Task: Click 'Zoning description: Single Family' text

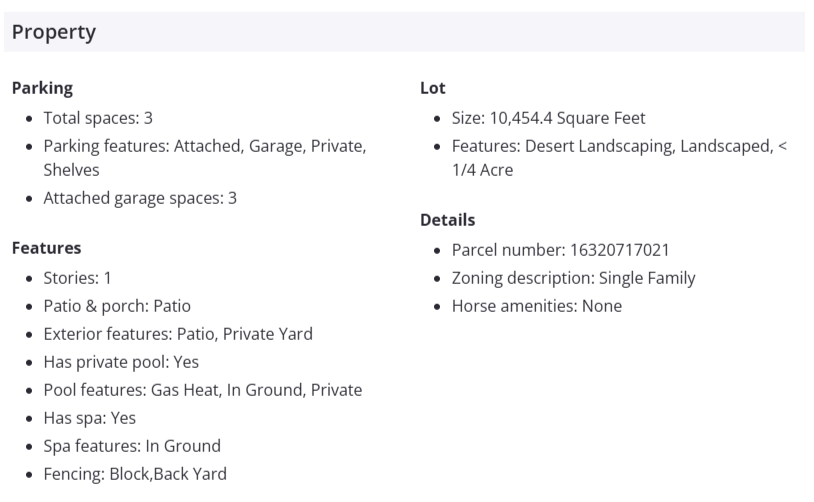Action: (x=573, y=277)
